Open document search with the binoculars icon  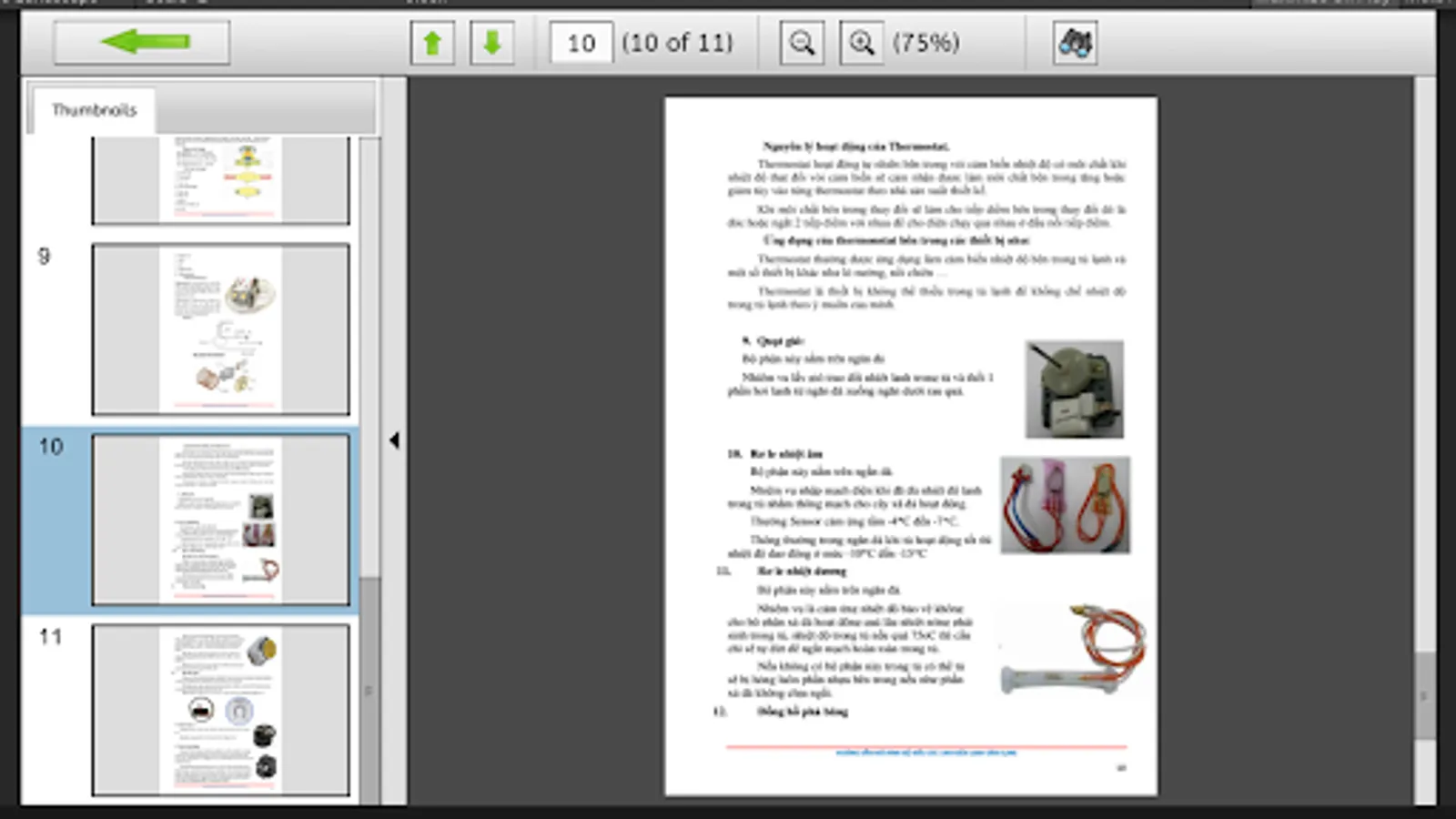(1076, 42)
